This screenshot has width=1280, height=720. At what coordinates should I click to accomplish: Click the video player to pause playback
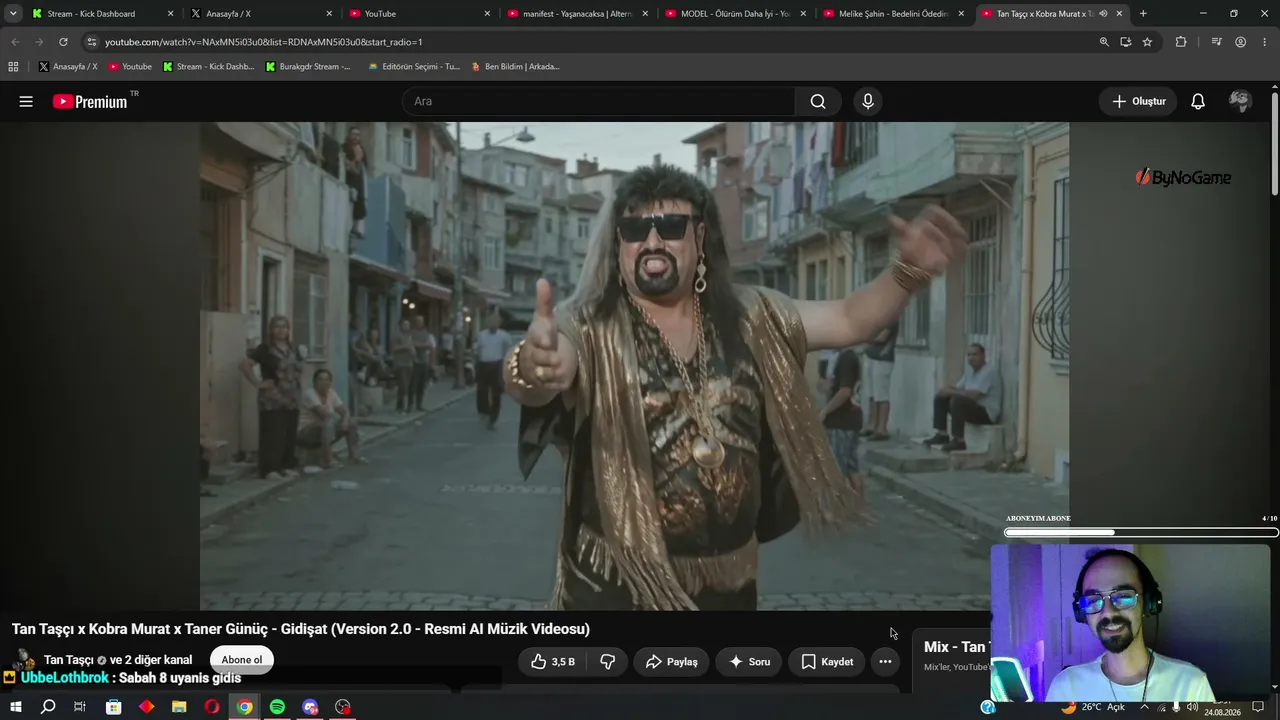click(634, 366)
